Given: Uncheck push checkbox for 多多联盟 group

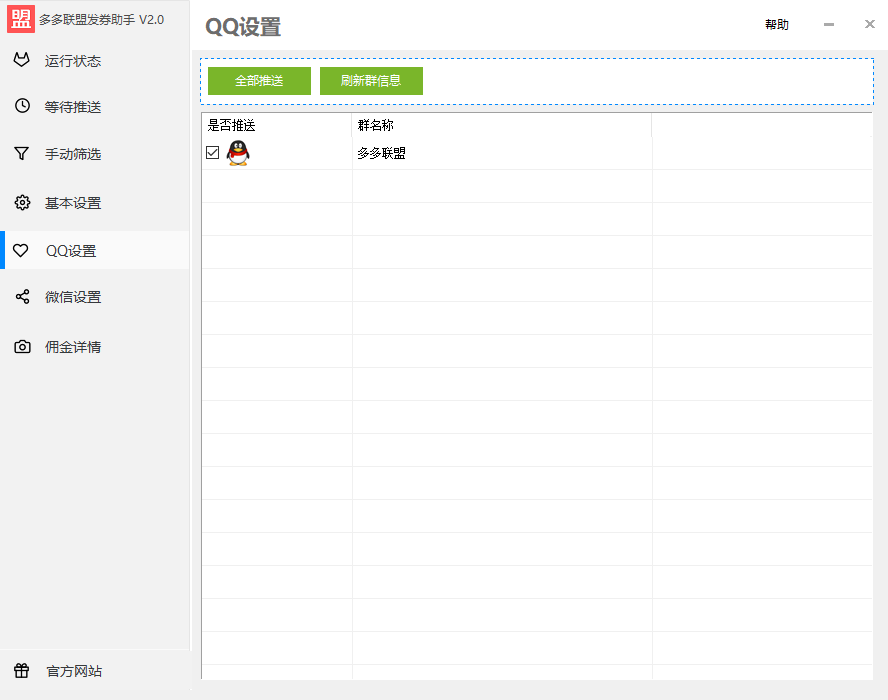Looking at the screenshot, I should click(213, 152).
